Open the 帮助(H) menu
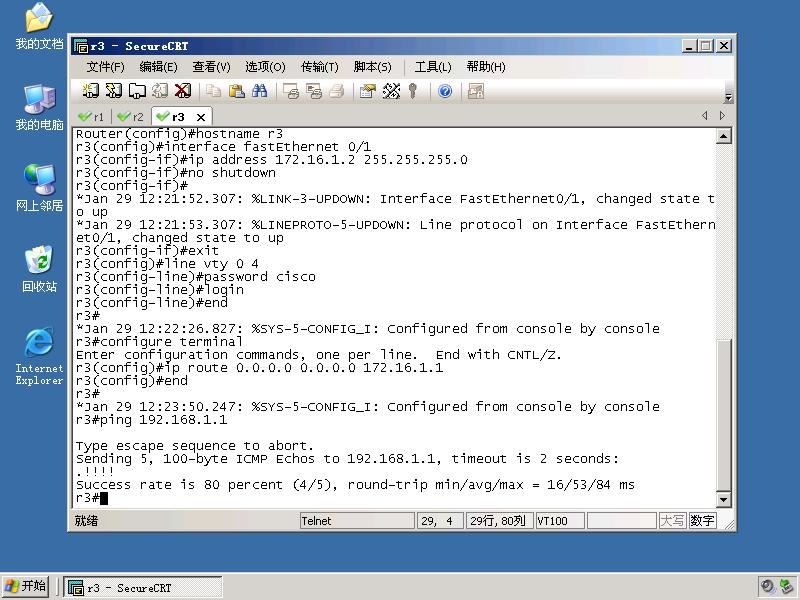The image size is (800, 600). click(x=486, y=67)
